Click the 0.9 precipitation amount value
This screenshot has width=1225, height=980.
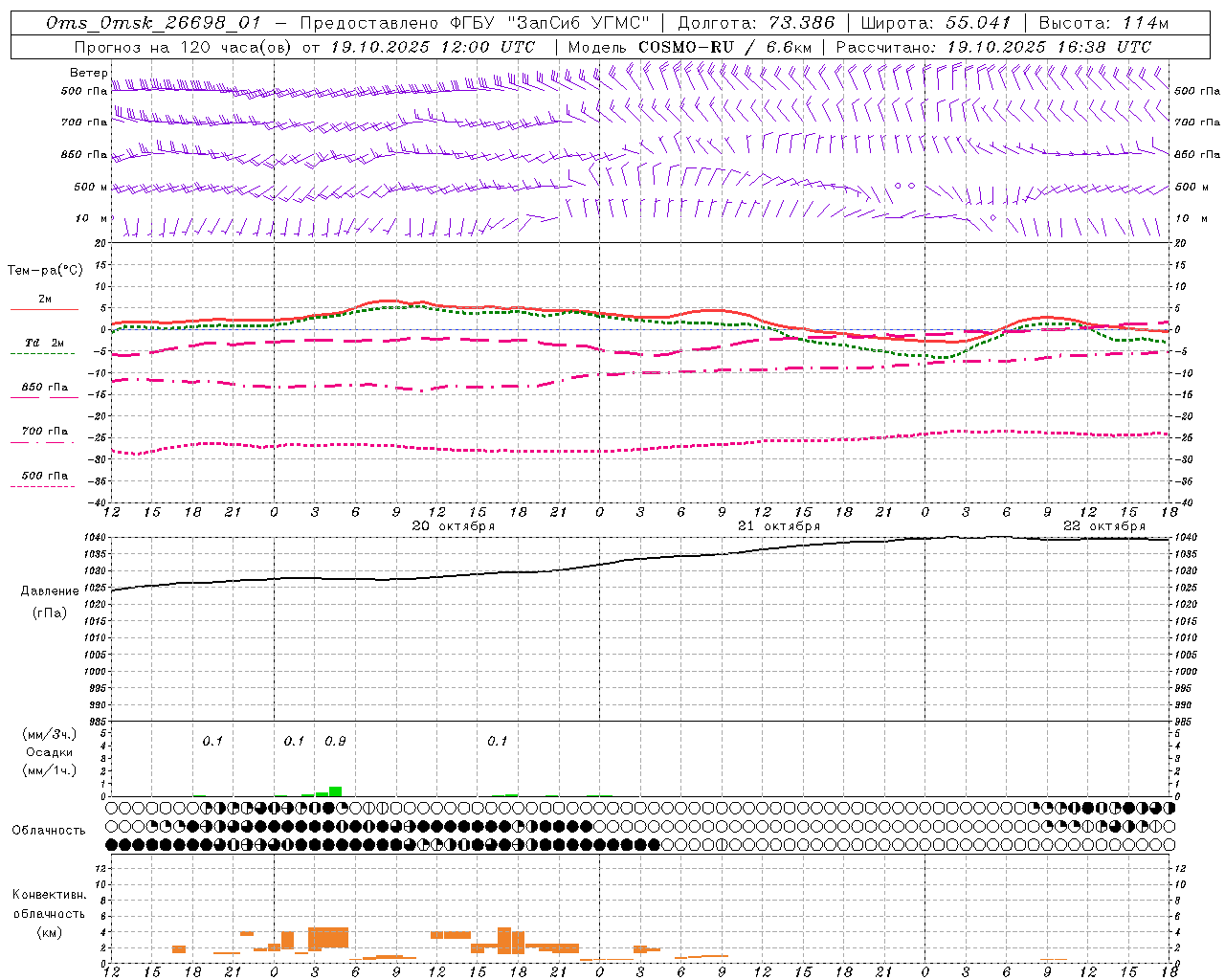tap(335, 742)
